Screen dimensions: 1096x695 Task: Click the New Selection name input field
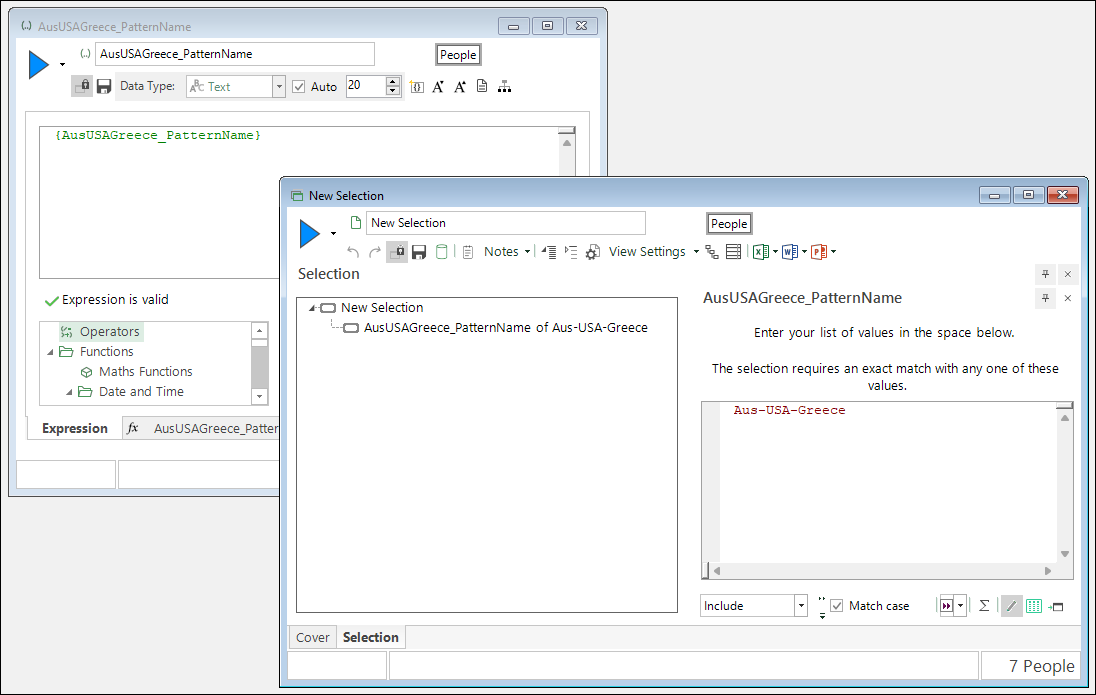pos(505,223)
